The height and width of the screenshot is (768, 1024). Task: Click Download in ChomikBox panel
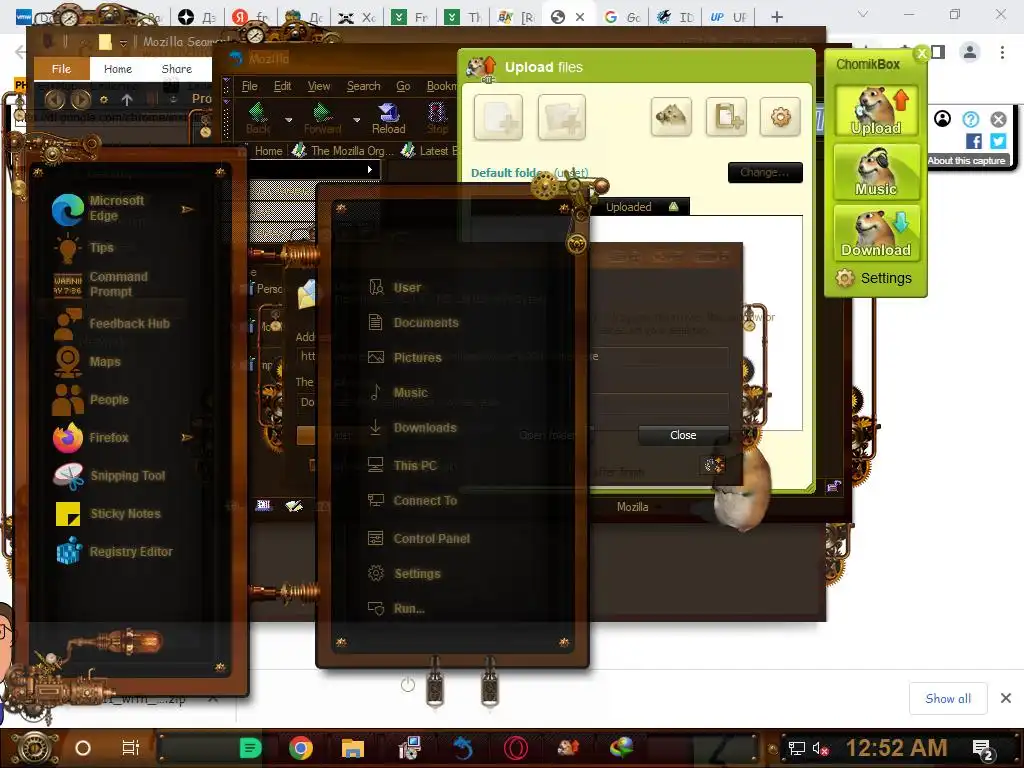click(876, 233)
